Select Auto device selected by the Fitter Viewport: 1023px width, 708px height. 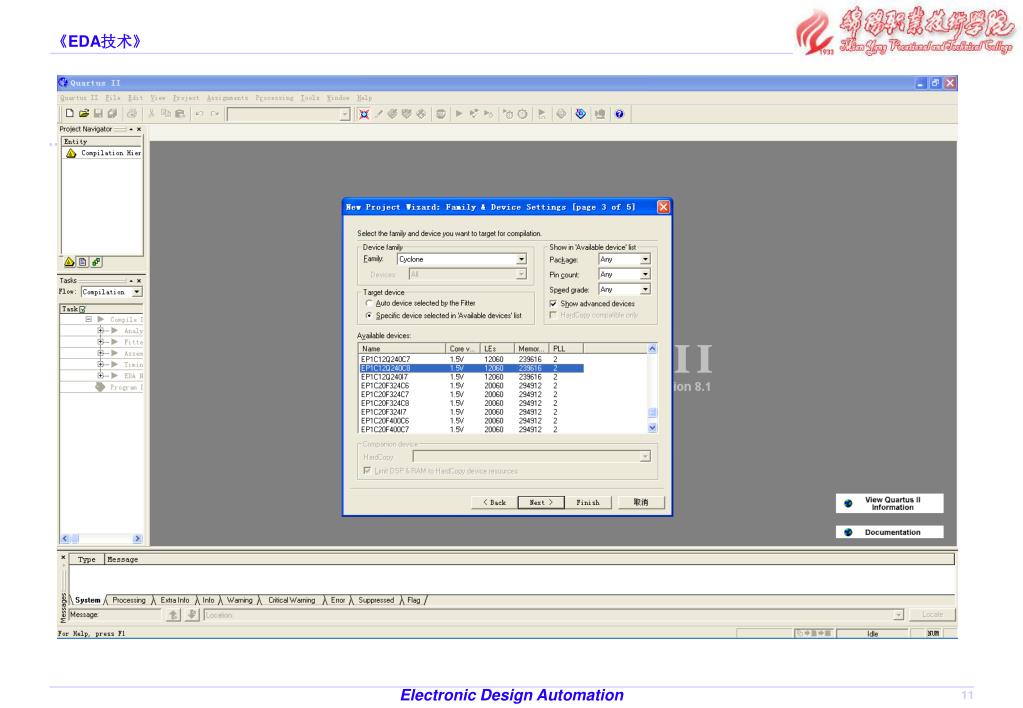[369, 303]
